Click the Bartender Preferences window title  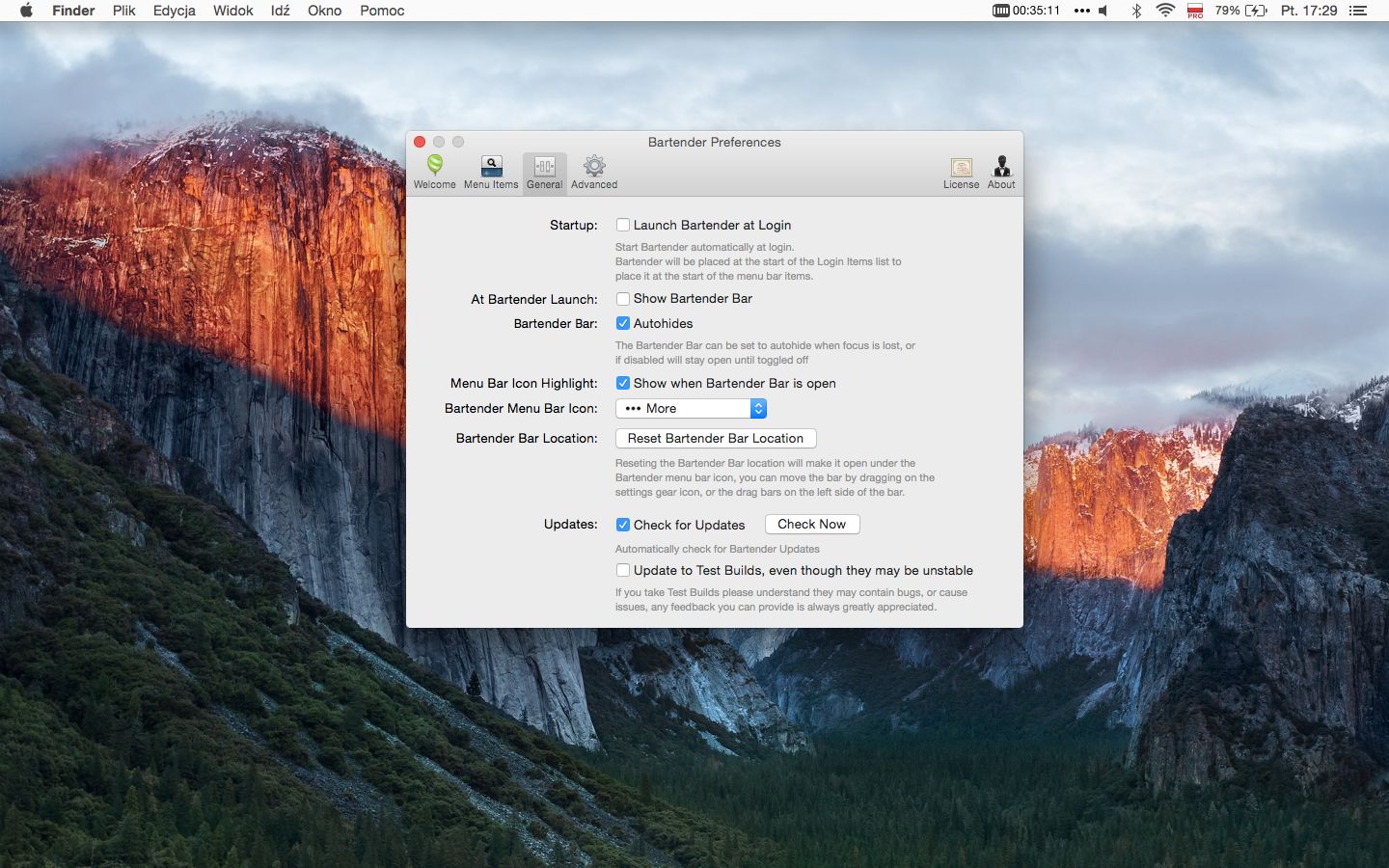[715, 142]
